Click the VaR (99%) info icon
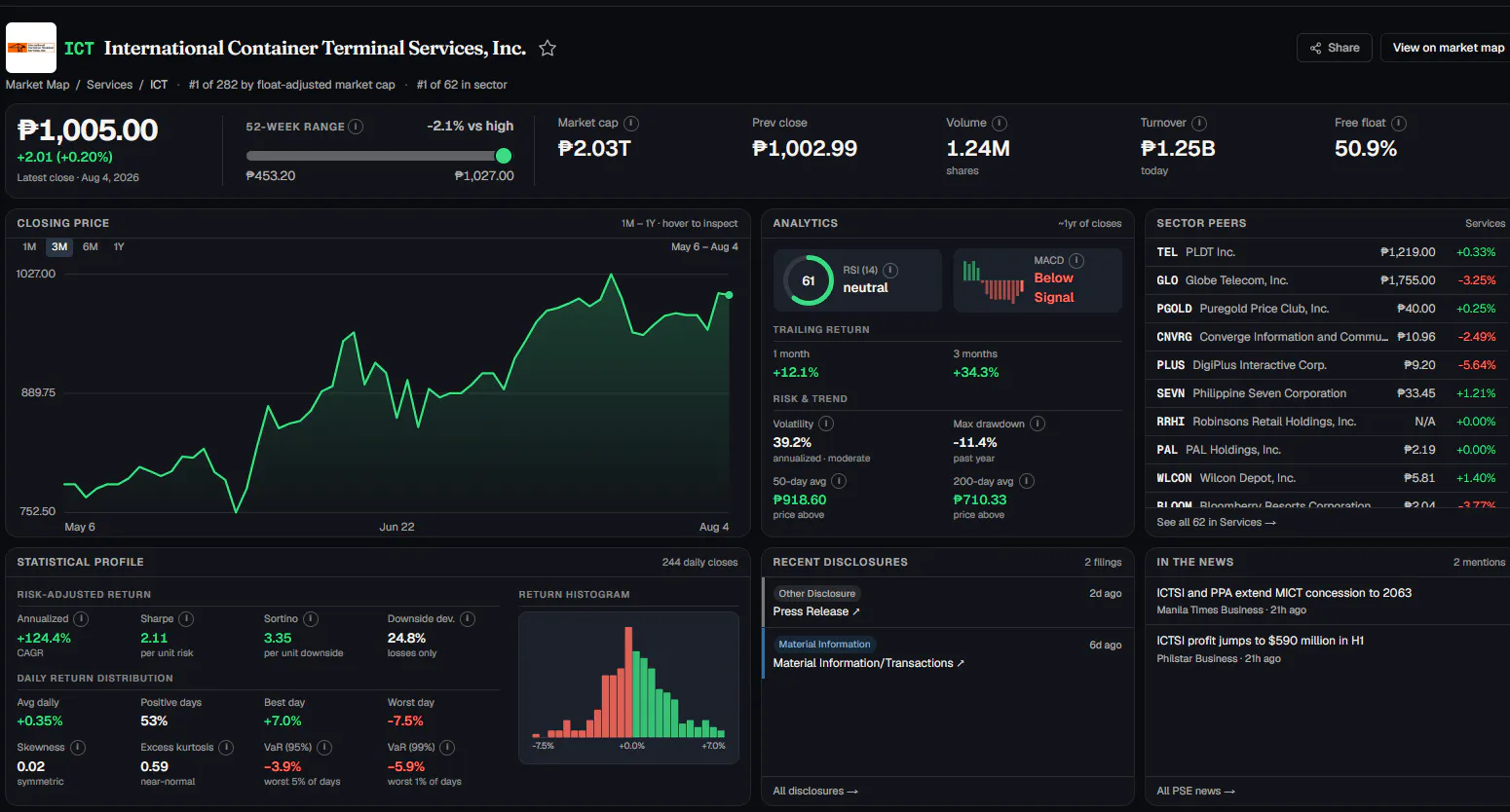Image resolution: width=1510 pixels, height=812 pixels. tap(447, 747)
